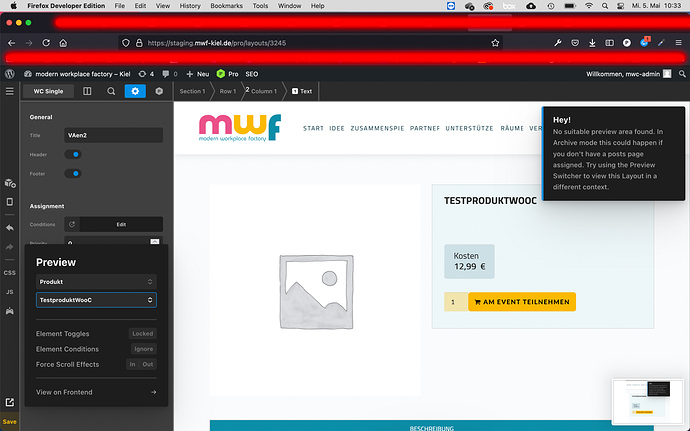Toggle the Footer switch
Viewport: 690px width, 431px height.
(73, 173)
